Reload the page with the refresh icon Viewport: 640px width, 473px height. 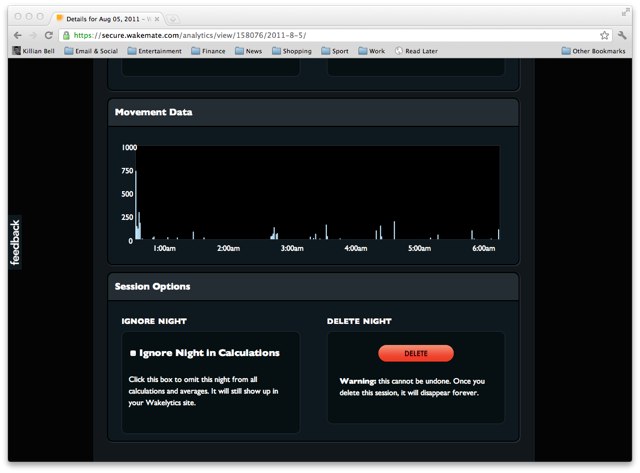point(49,36)
